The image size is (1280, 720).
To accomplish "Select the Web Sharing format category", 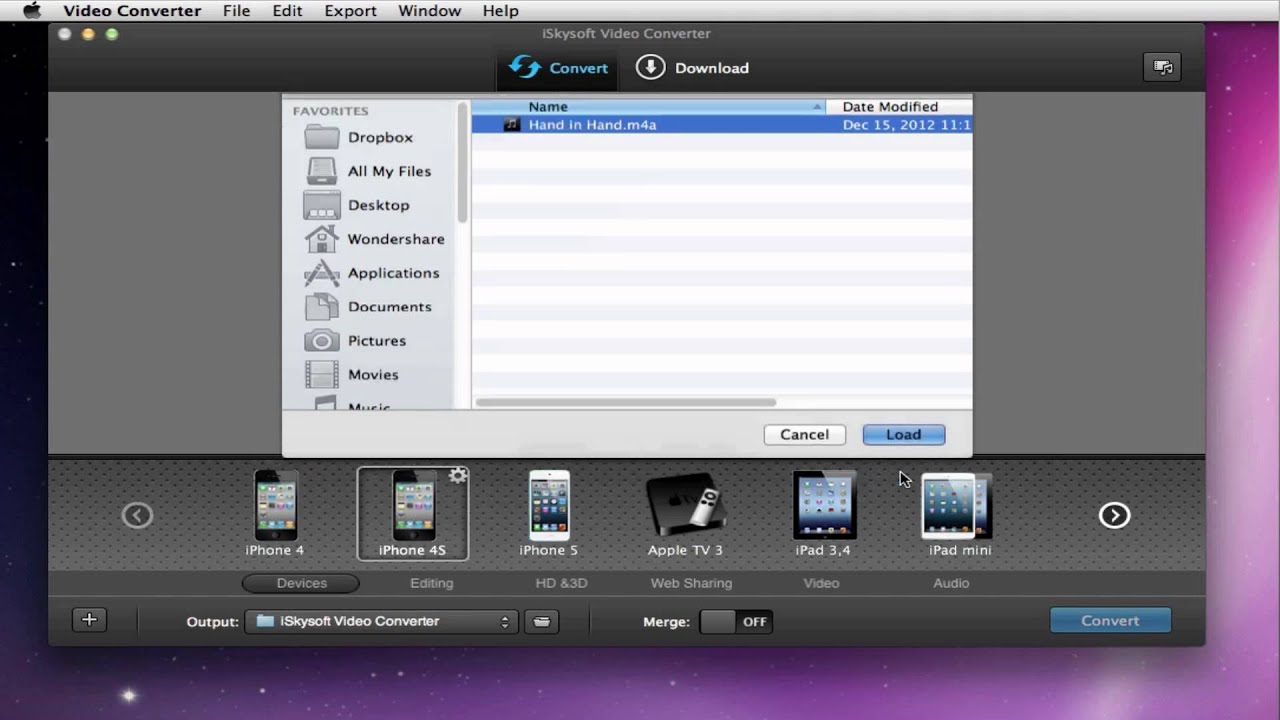I will pos(691,583).
